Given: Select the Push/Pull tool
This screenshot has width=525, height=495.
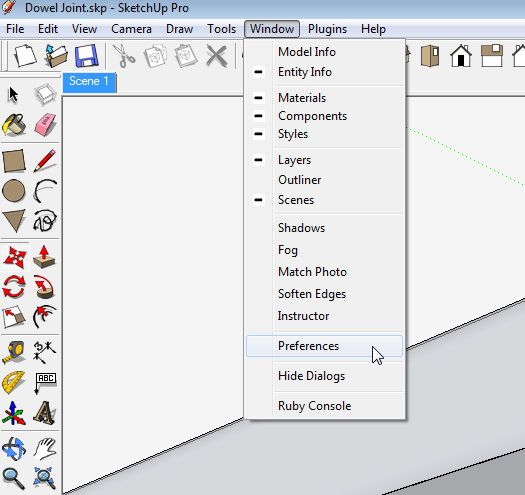Looking at the screenshot, I should 45,257.
